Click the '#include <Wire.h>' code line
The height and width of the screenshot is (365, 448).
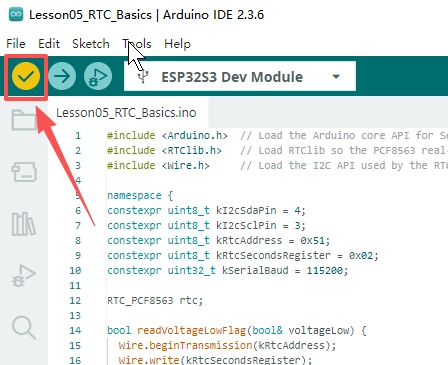pos(158,166)
